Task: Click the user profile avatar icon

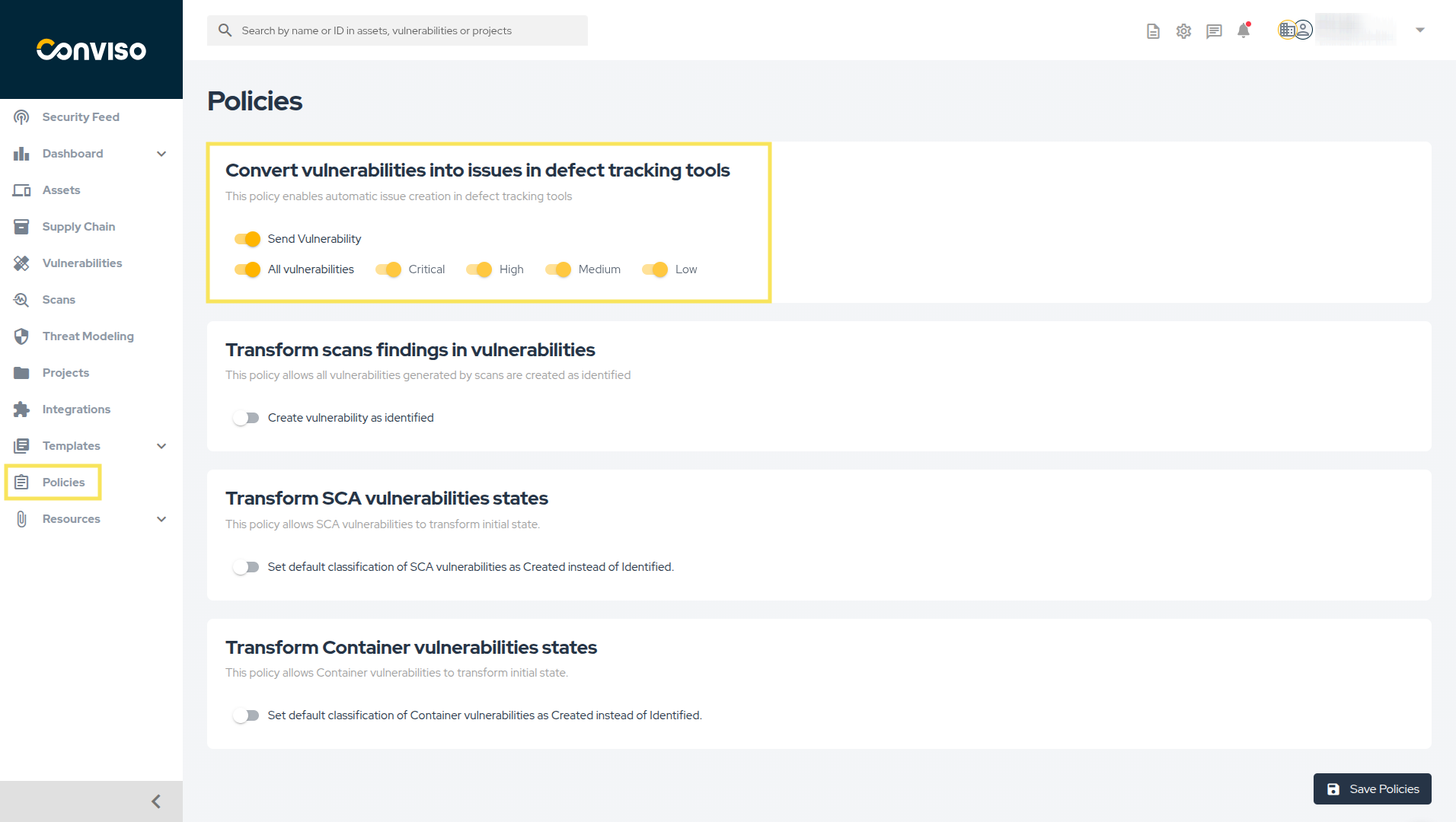Action: click(x=1302, y=30)
